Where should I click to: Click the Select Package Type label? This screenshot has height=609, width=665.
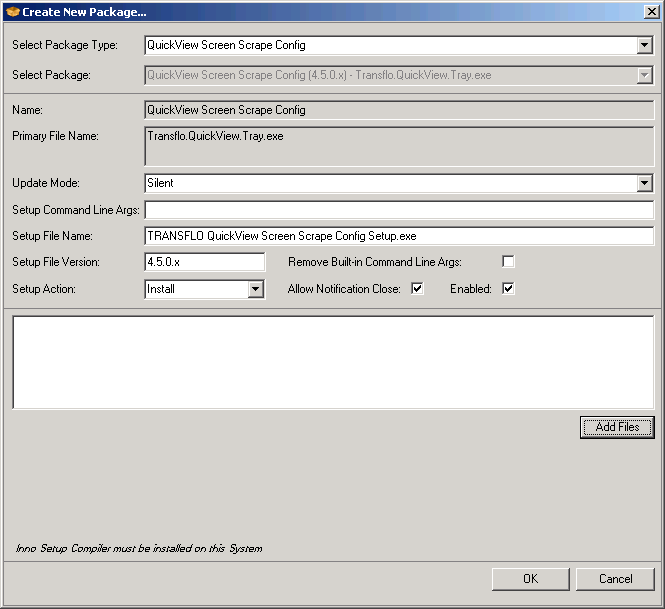(65, 45)
